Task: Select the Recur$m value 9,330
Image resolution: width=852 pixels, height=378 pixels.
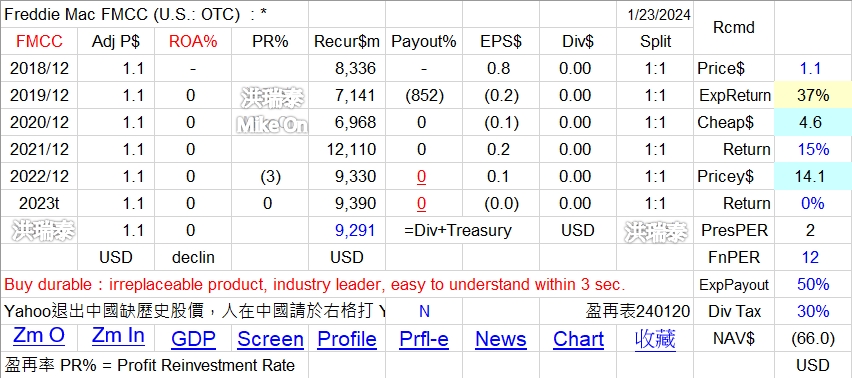Action: (347, 177)
